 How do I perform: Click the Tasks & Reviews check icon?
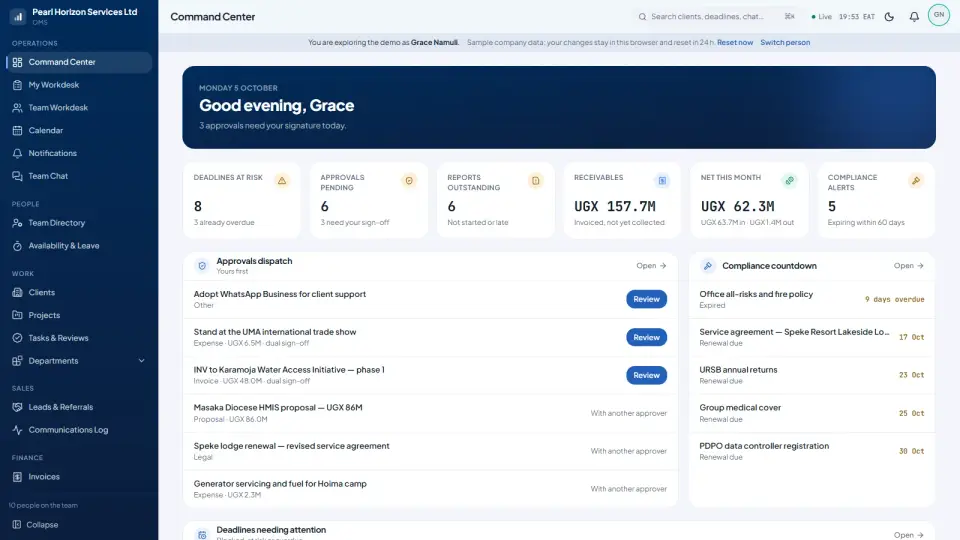pyautogui.click(x=17, y=338)
